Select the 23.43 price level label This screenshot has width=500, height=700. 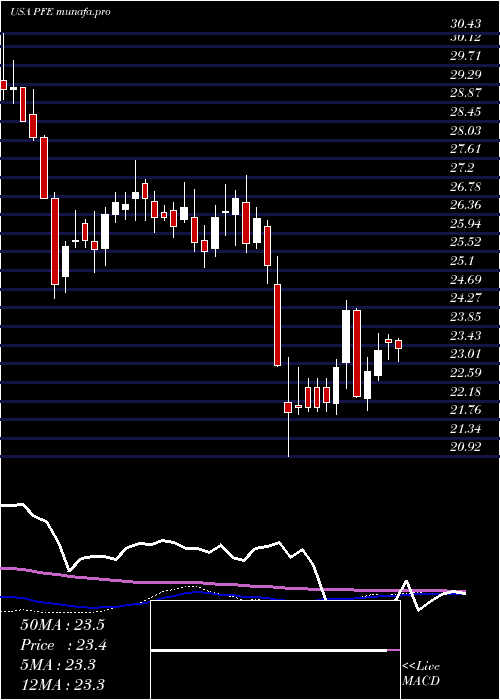466,335
